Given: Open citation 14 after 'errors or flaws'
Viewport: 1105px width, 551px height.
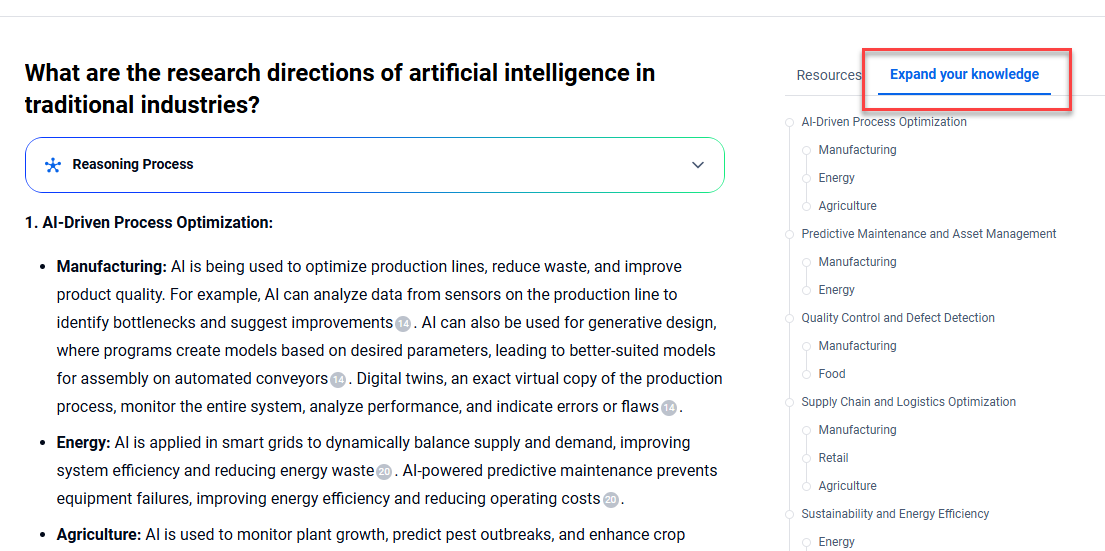Looking at the screenshot, I should [669, 407].
